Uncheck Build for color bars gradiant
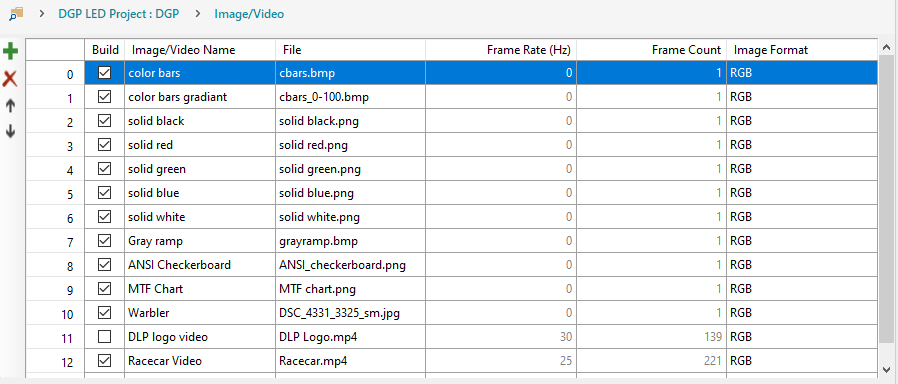Screen dimensions: 898x384 (x=104, y=97)
